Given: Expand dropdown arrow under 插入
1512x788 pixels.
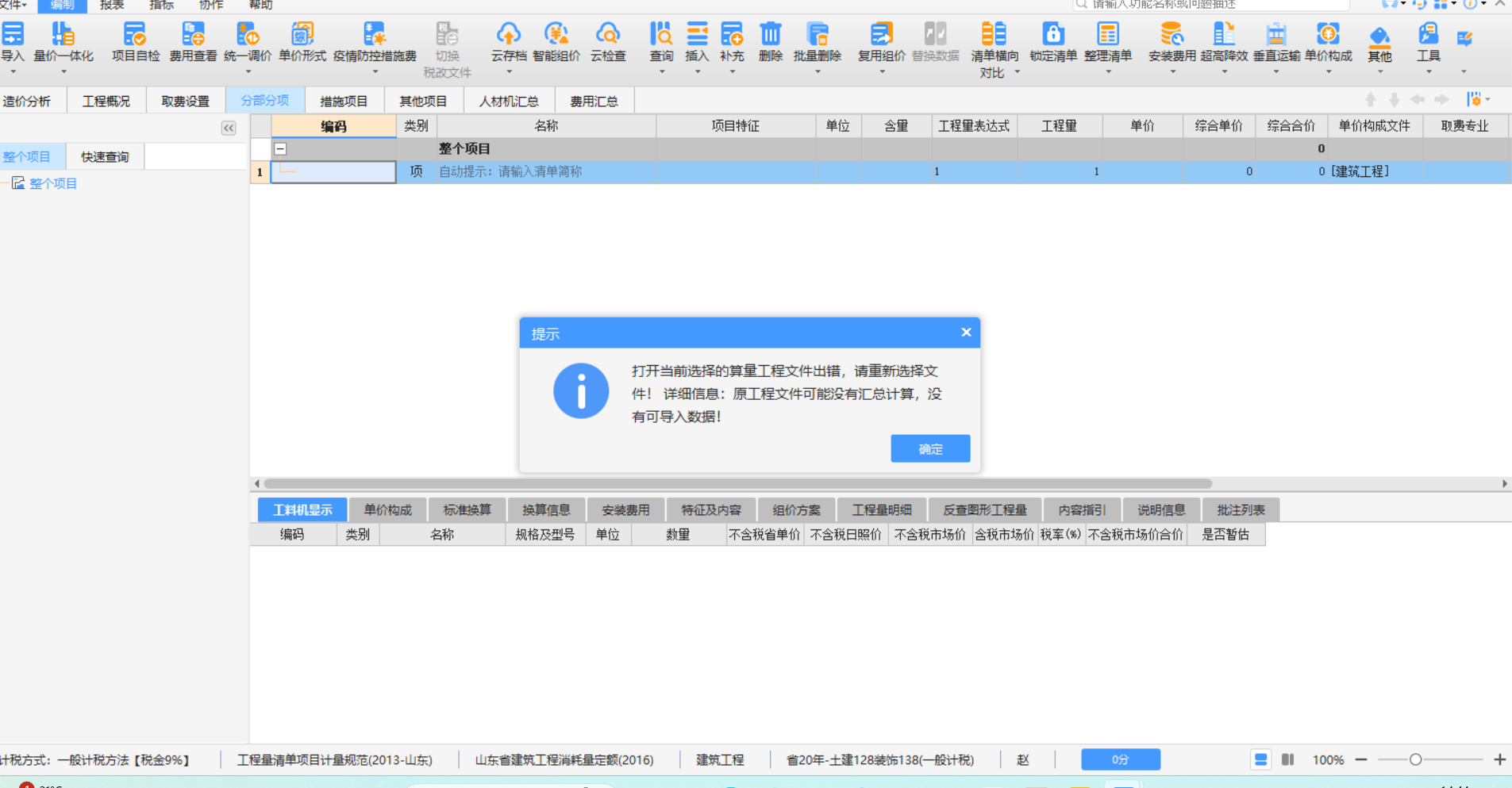Looking at the screenshot, I should pyautogui.click(x=697, y=72).
